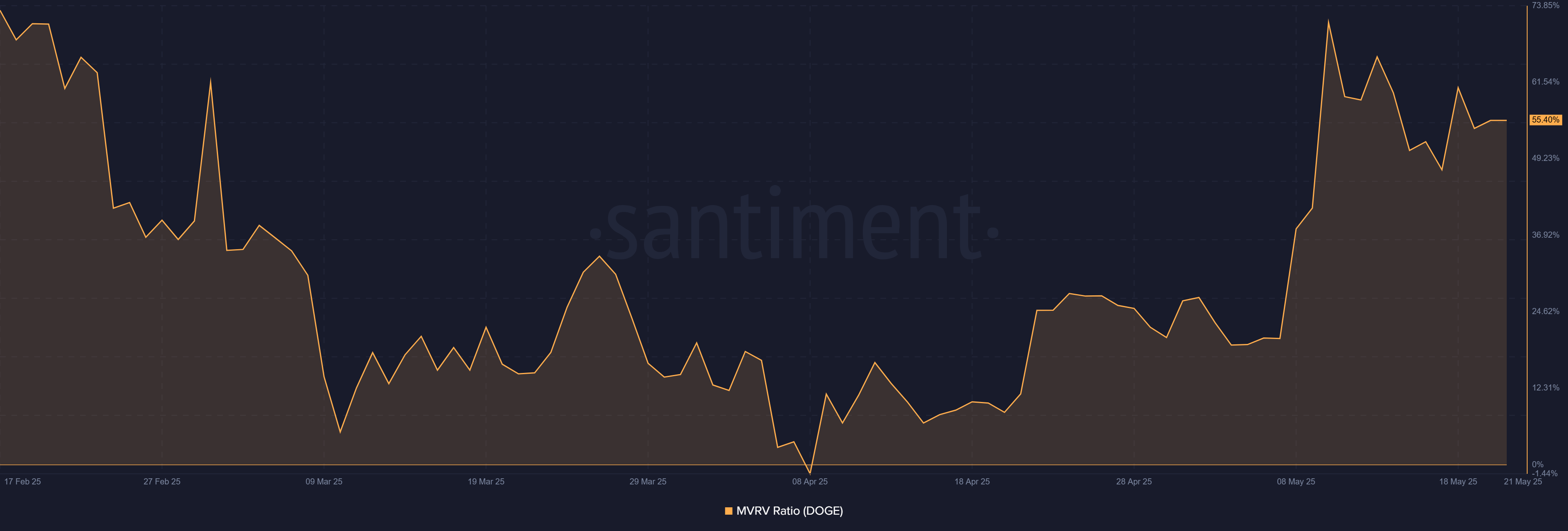1568x531 pixels.
Task: Click the 36.92% y-axis label
Action: (1546, 235)
